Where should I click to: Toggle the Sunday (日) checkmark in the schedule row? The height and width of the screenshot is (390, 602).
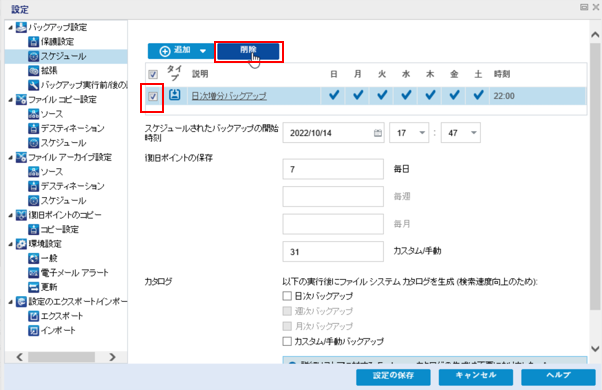click(334, 95)
